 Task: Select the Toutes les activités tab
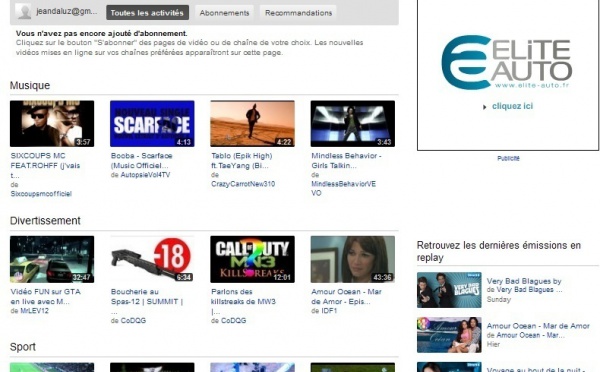(147, 13)
